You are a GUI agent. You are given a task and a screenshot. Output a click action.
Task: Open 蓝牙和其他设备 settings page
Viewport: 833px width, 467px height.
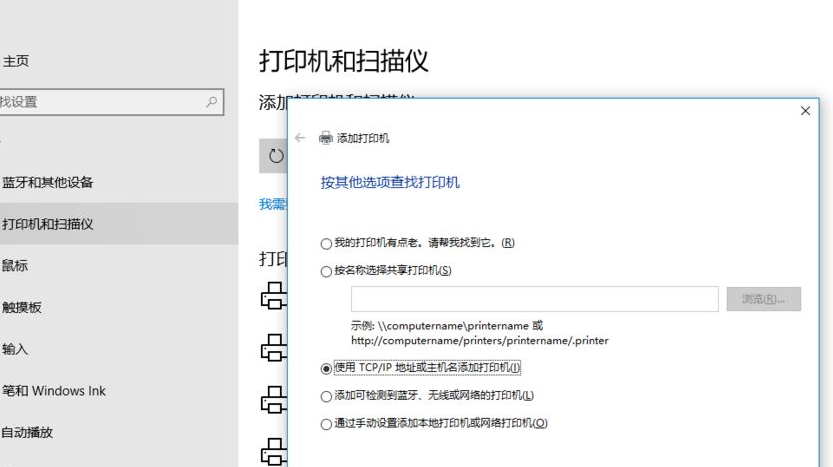pos(48,183)
